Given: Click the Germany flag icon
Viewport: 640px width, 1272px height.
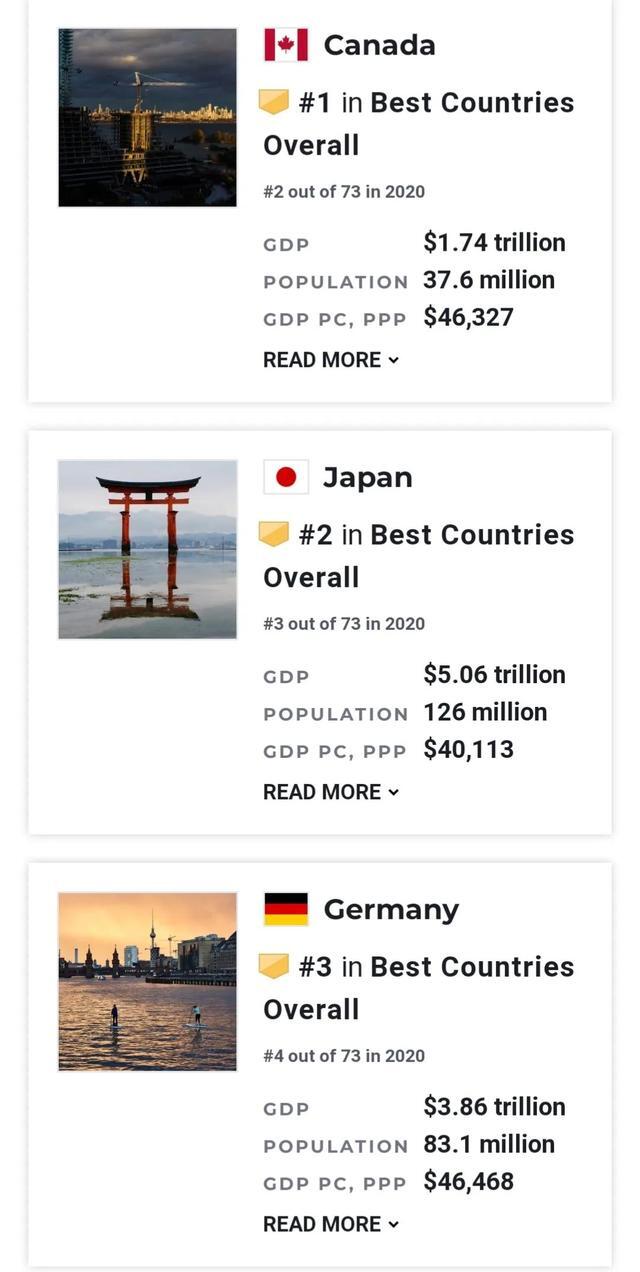Looking at the screenshot, I should (286, 908).
